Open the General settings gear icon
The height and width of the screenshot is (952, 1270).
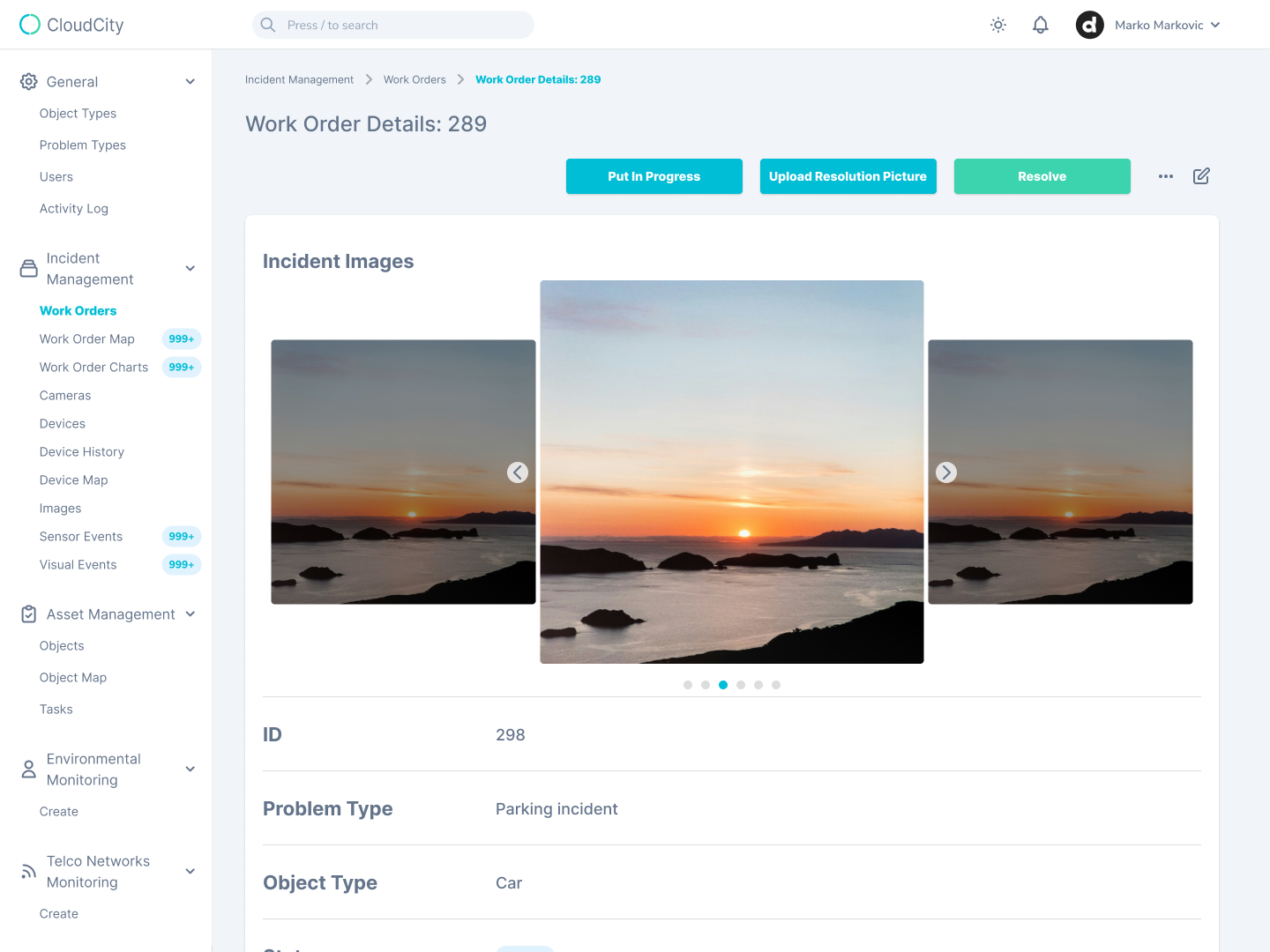click(27, 81)
